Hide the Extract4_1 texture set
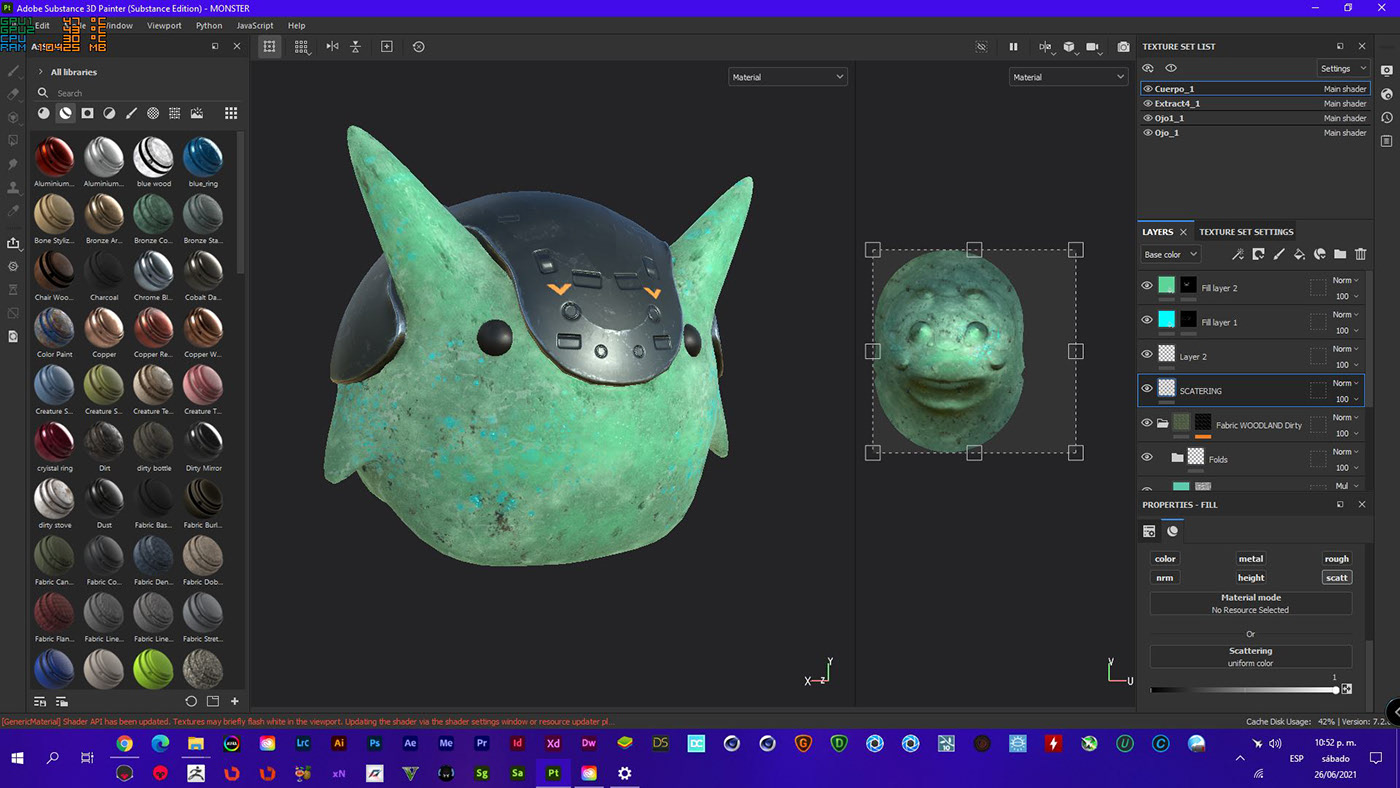Image resolution: width=1400 pixels, height=788 pixels. tap(1148, 104)
